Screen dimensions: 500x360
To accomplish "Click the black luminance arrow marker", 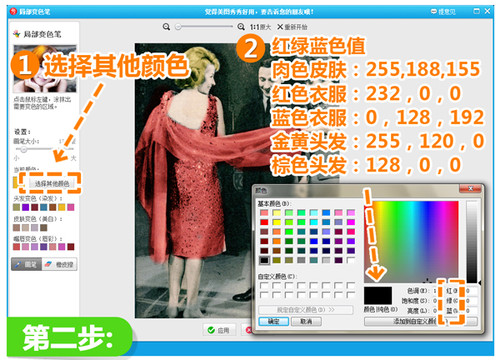I will [480, 283].
